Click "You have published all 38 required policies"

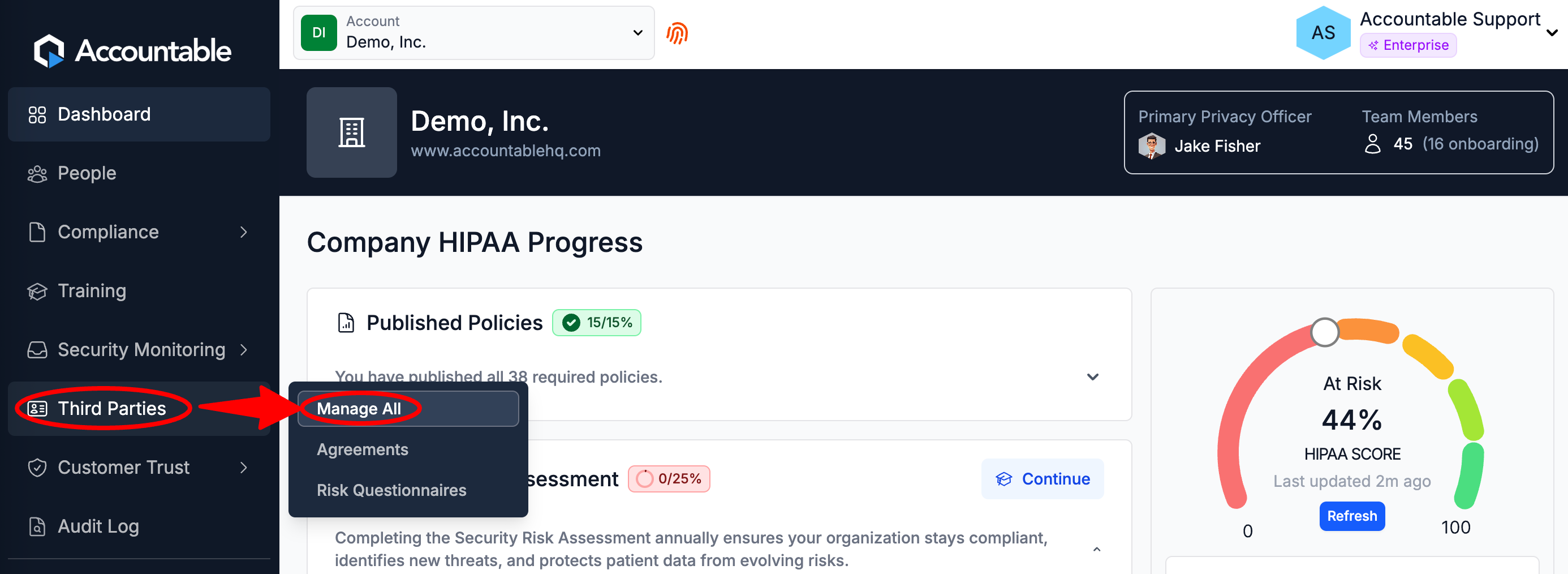497,377
